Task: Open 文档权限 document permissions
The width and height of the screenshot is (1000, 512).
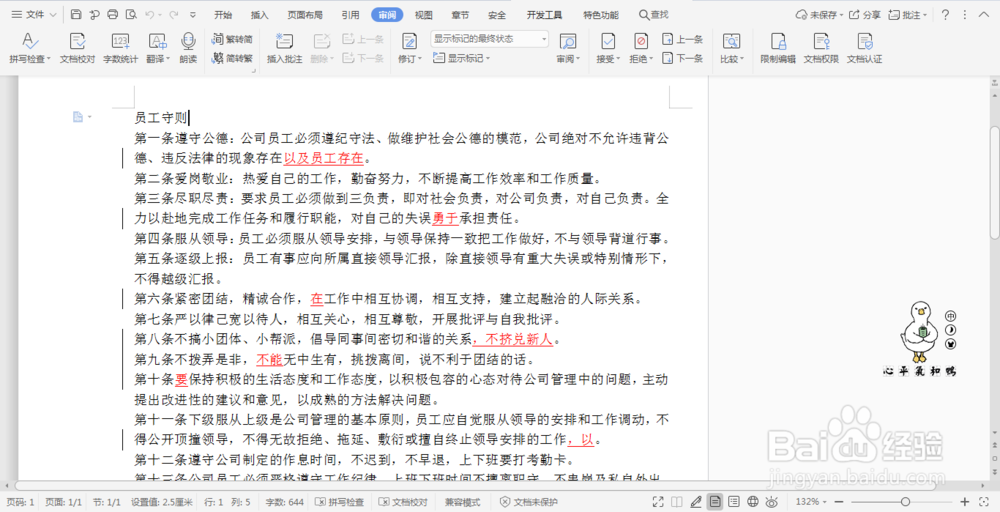Action: point(821,48)
